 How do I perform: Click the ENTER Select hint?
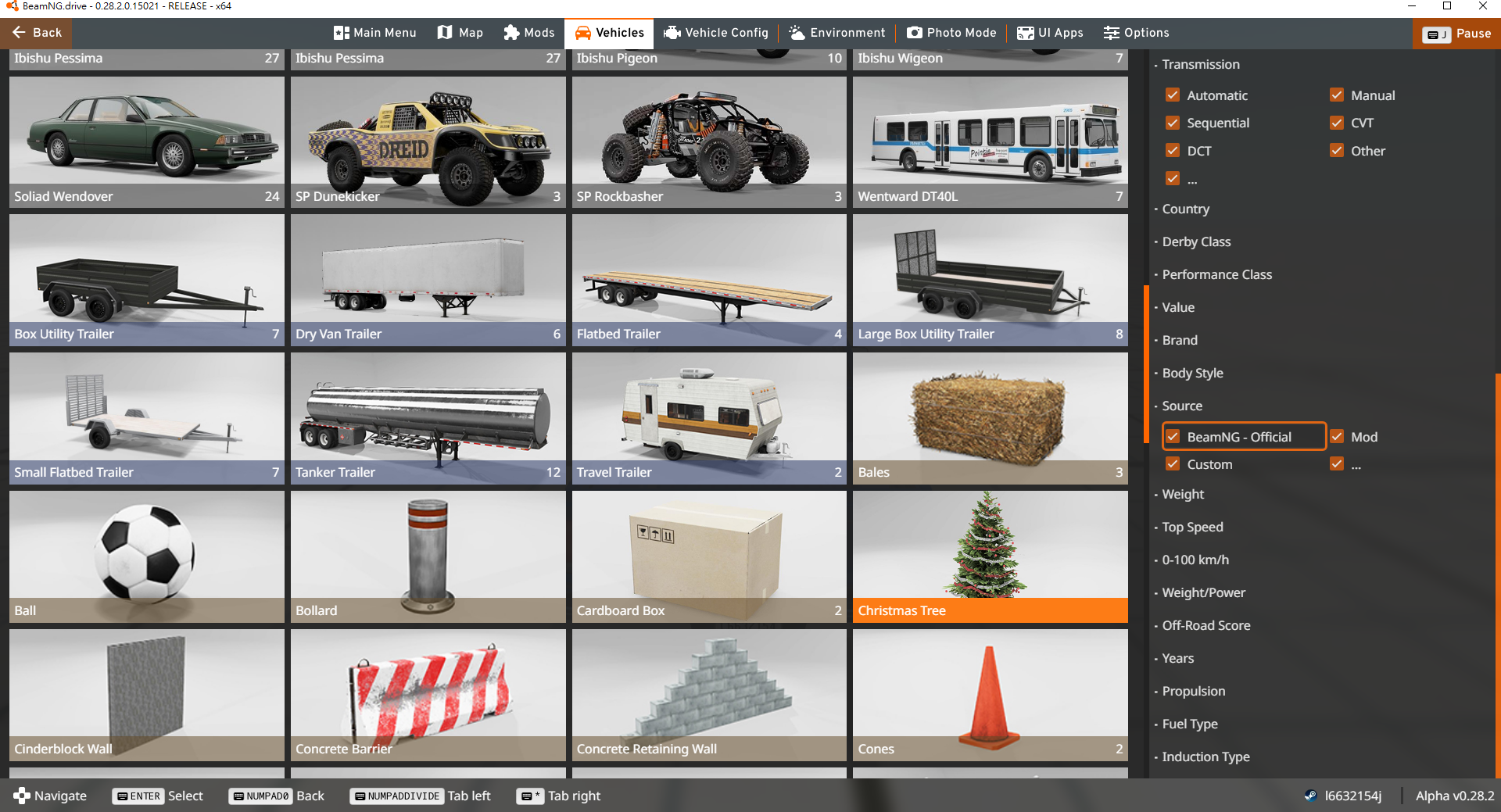point(158,796)
